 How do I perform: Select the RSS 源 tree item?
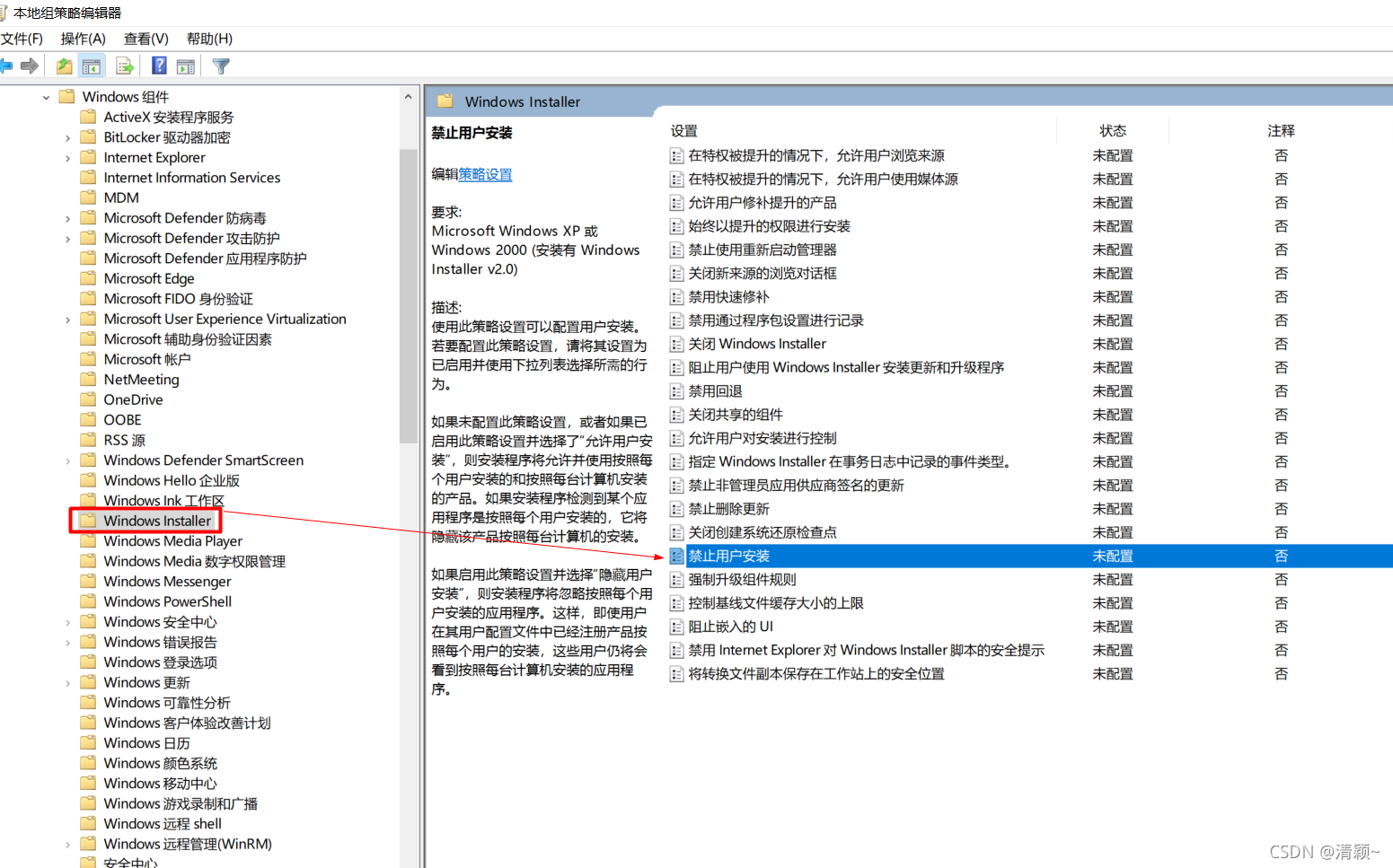[x=124, y=440]
